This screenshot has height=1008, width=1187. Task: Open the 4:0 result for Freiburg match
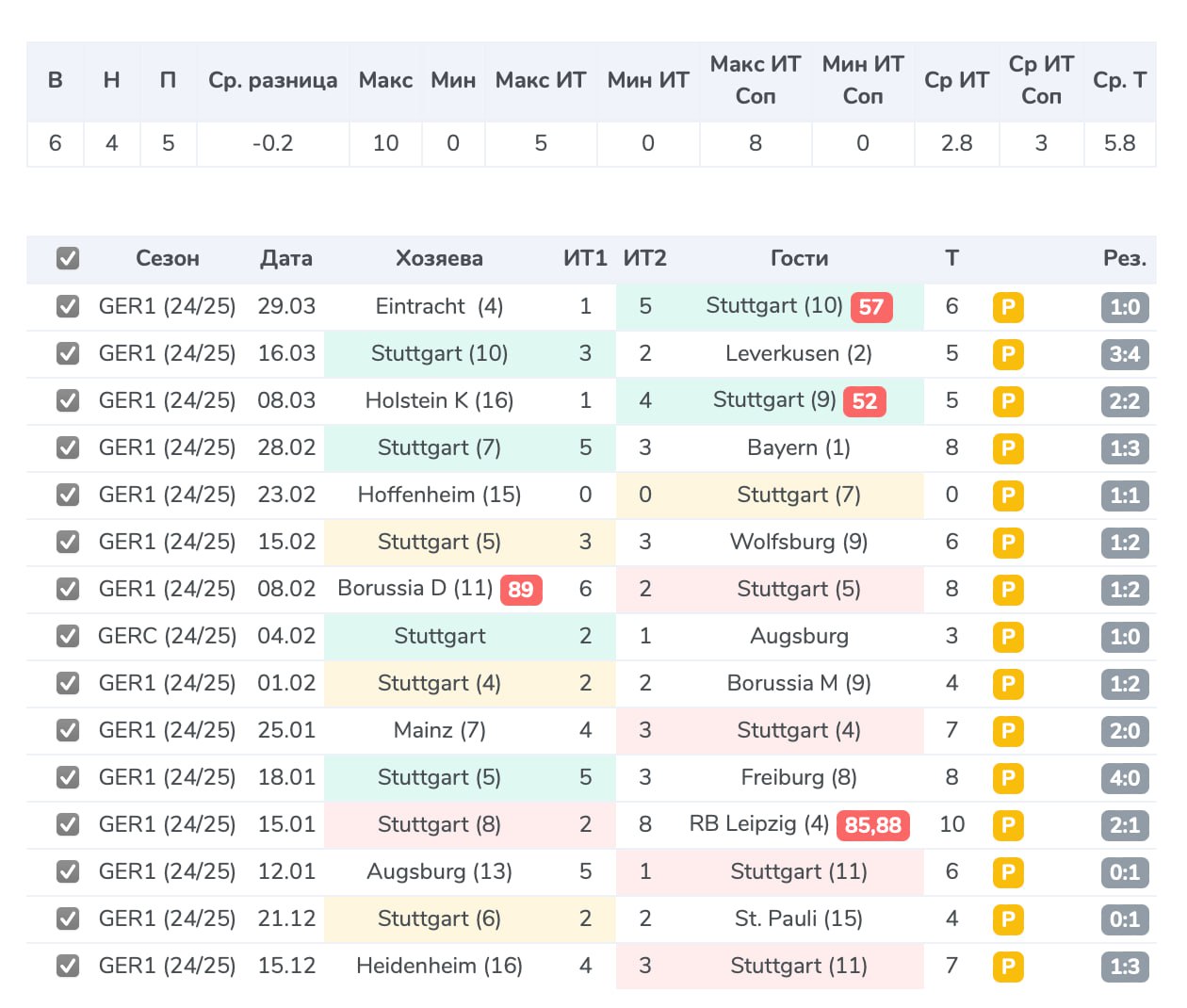click(x=1125, y=778)
